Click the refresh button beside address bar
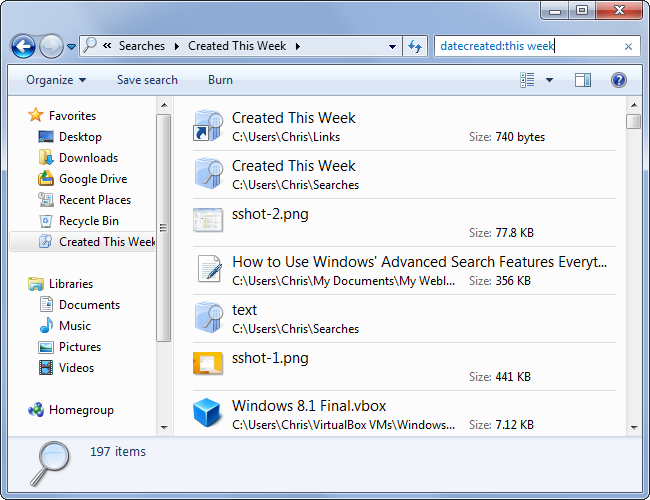 415,46
